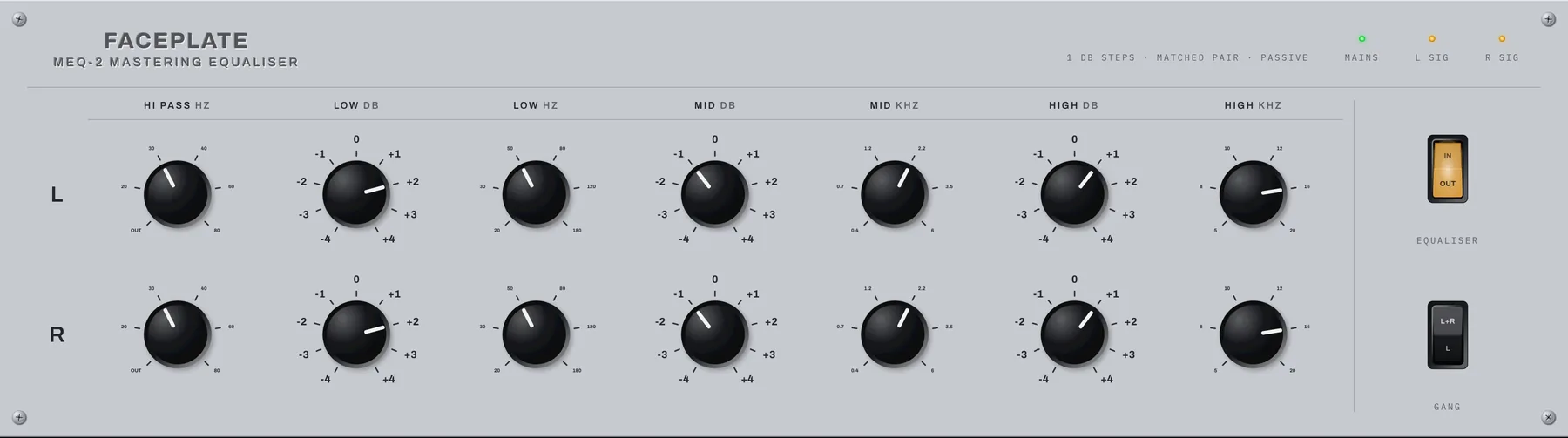
Task: Click the -2 mark on right MID DB knob
Action: (x=660, y=321)
